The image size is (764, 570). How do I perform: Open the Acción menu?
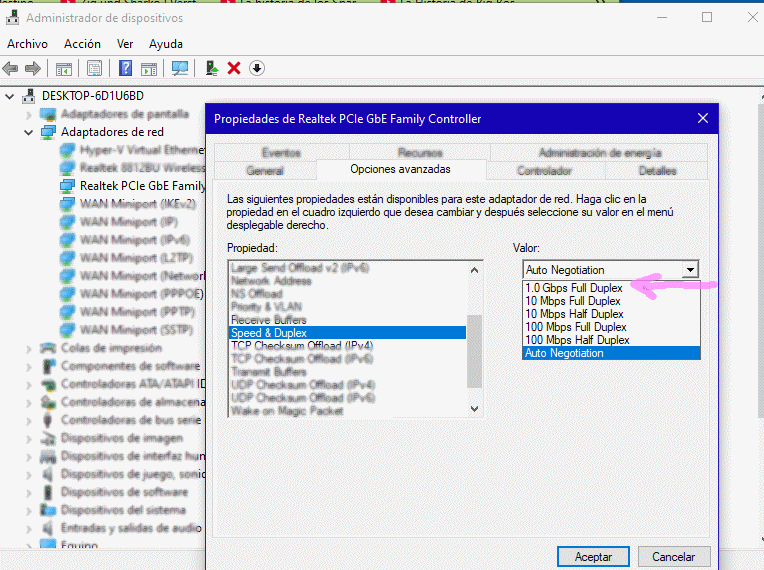(82, 44)
